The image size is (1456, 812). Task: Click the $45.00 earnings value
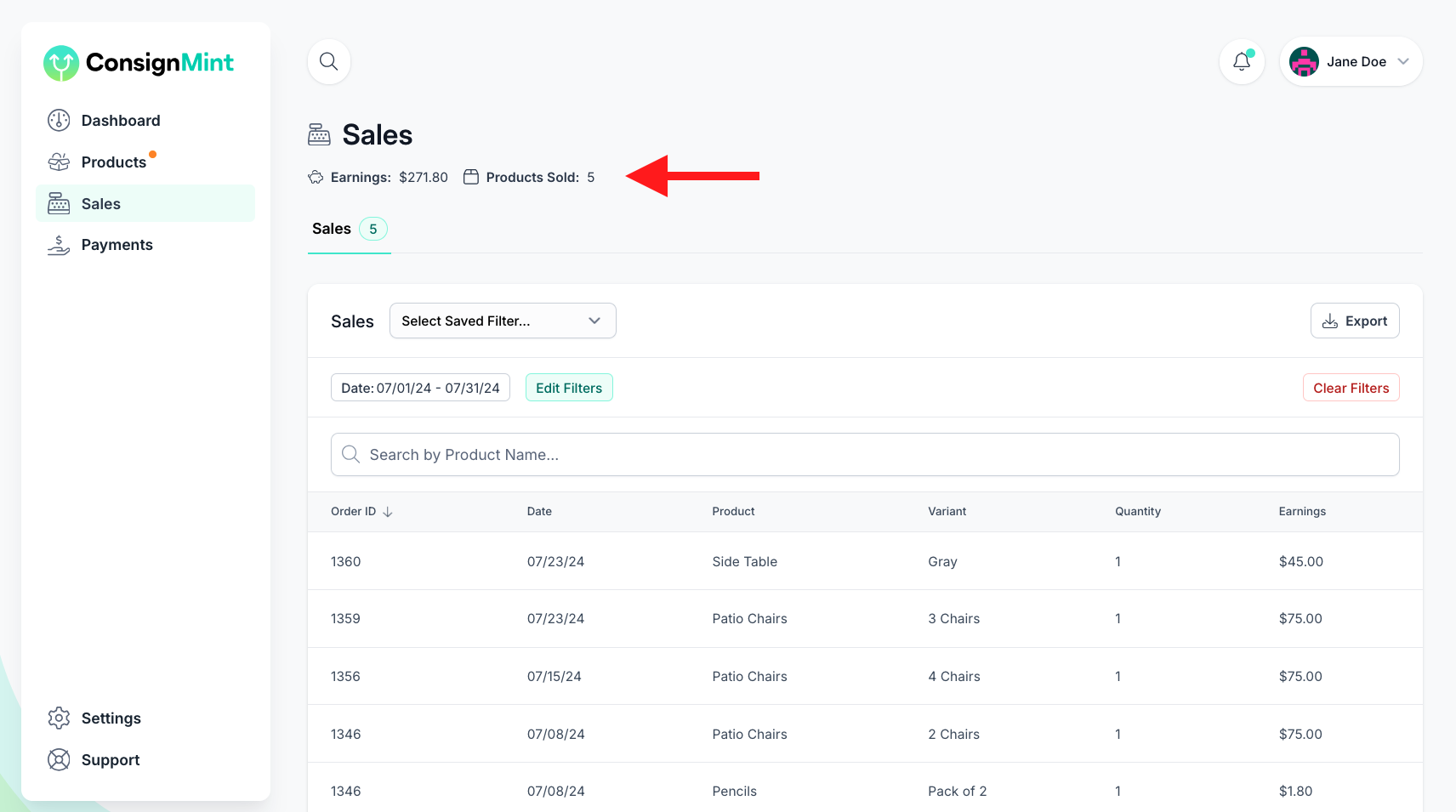pyautogui.click(x=1301, y=561)
